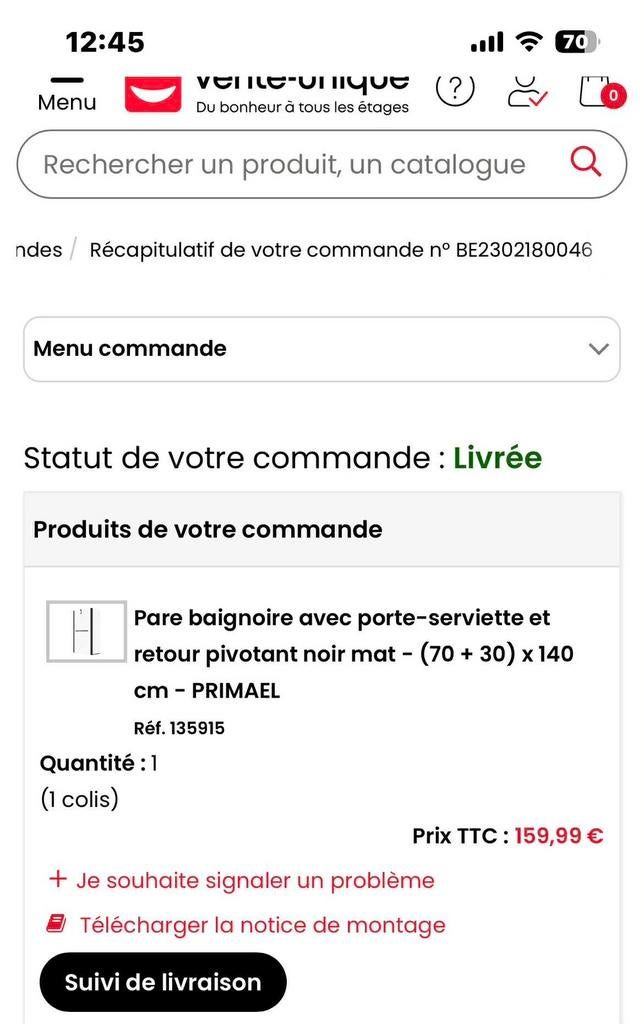The image size is (644, 1024).
Task: Toggle the cart badge showing 0 items
Action: click(x=612, y=96)
